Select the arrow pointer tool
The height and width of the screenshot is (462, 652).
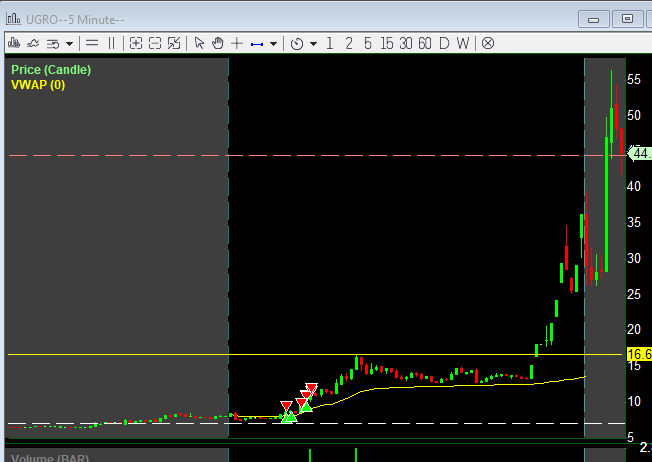tap(199, 43)
